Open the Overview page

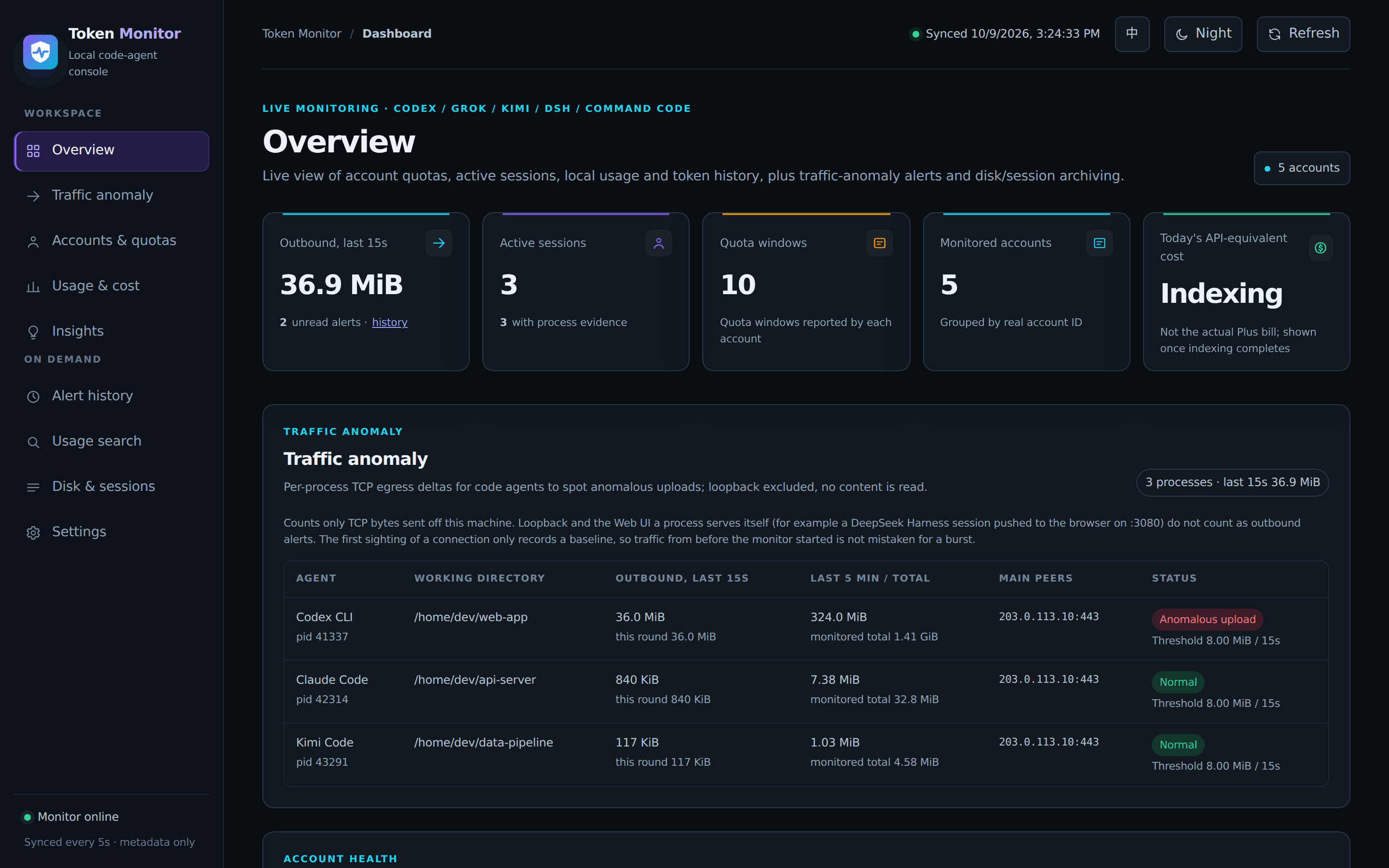(111, 151)
